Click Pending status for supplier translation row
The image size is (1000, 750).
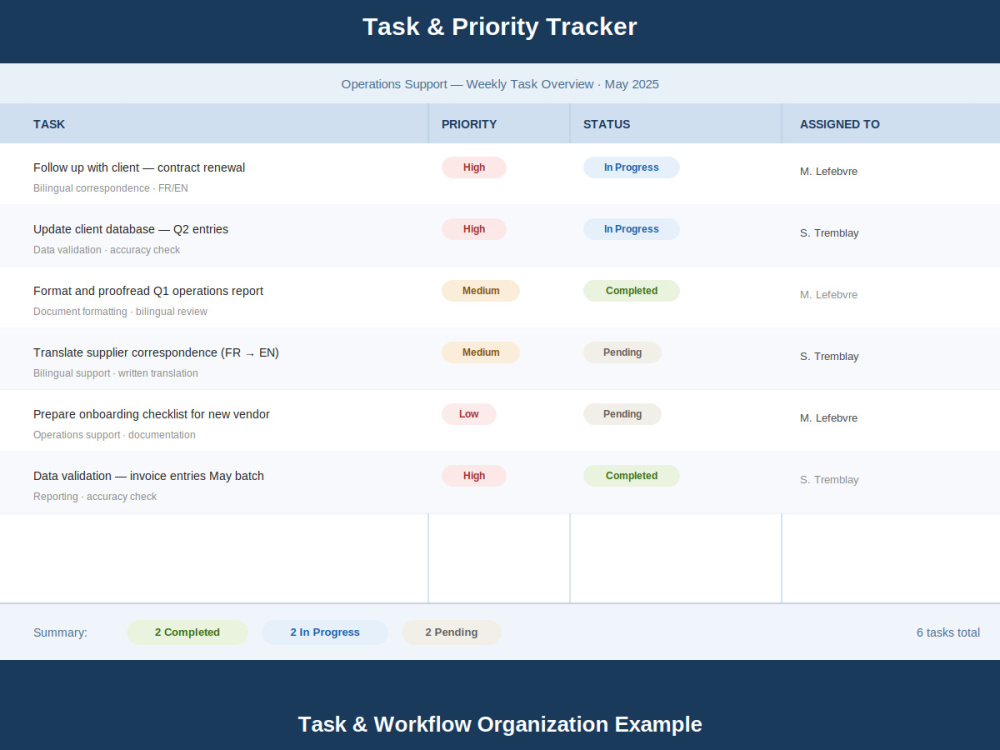pyautogui.click(x=622, y=353)
